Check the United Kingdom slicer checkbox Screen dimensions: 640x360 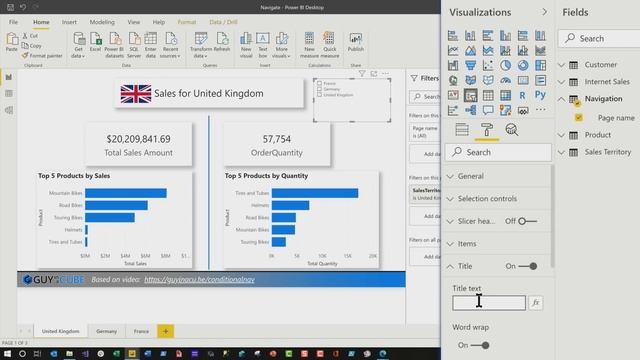coord(320,95)
